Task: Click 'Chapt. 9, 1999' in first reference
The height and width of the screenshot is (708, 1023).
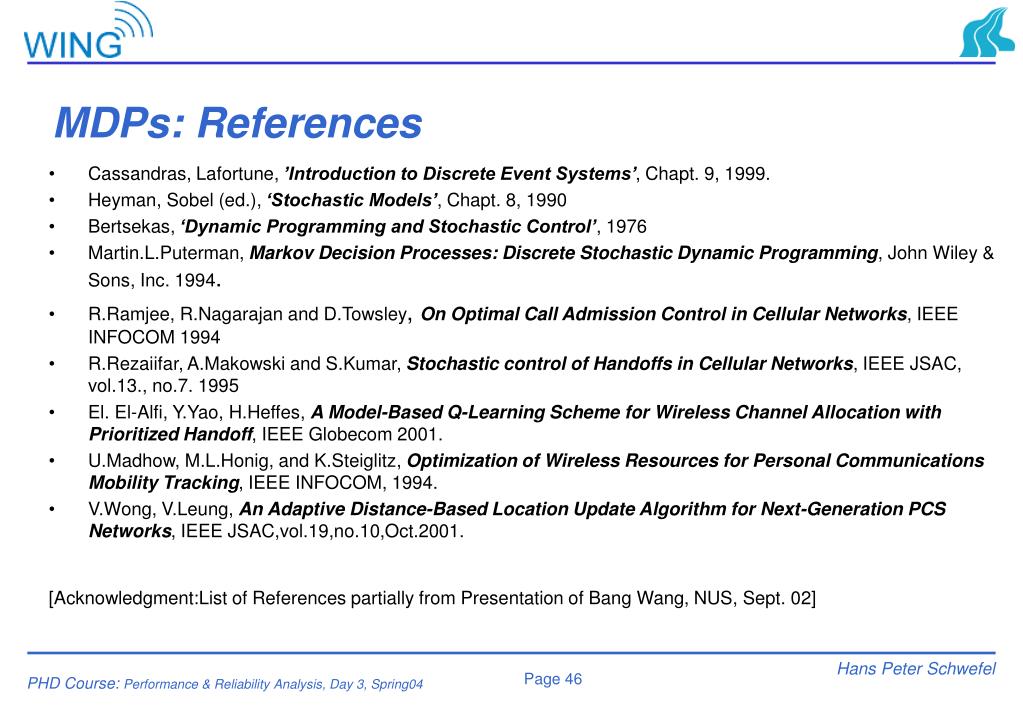Action: pyautogui.click(x=707, y=174)
